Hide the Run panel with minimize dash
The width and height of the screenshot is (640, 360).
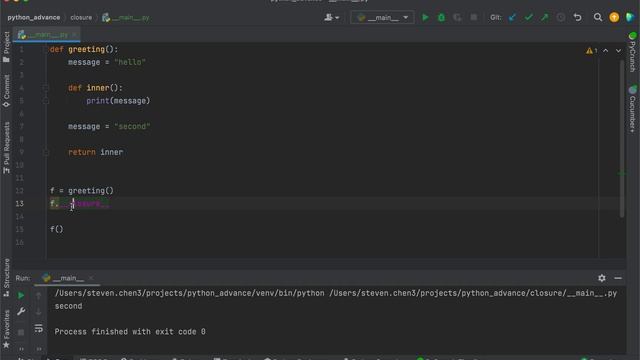618,278
